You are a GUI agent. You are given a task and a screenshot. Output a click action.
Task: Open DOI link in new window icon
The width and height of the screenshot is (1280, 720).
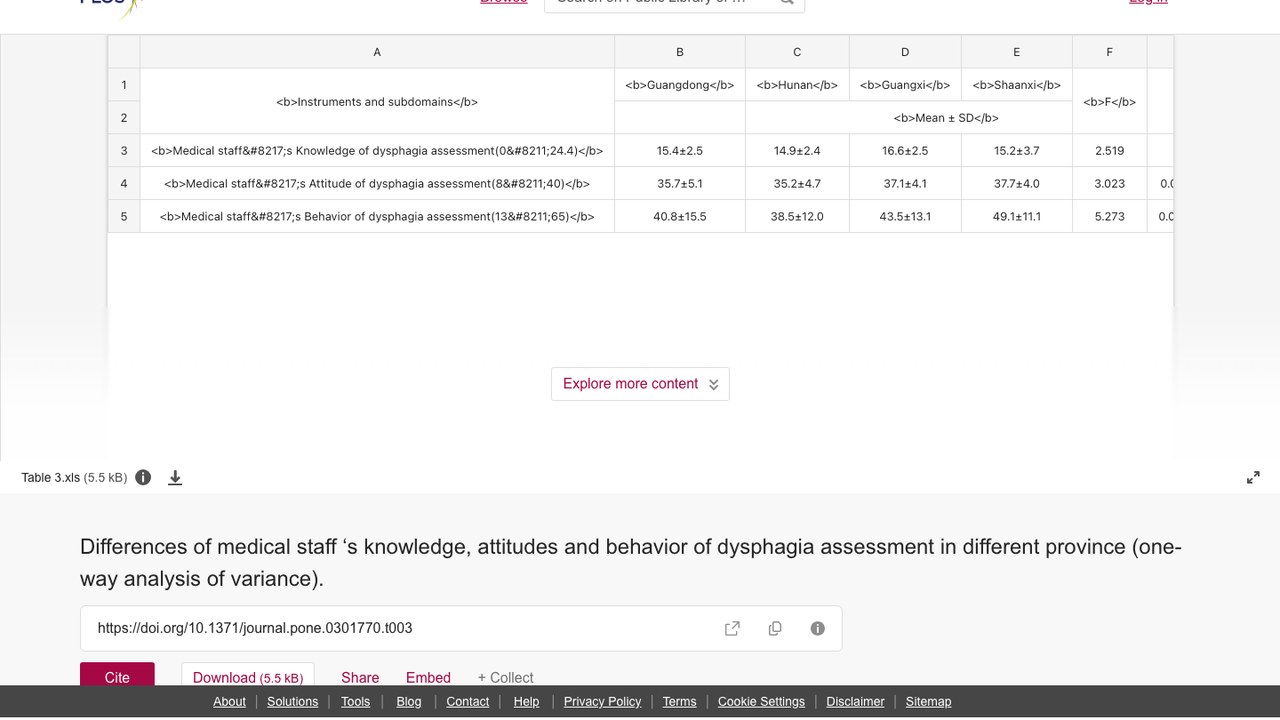[x=732, y=628]
